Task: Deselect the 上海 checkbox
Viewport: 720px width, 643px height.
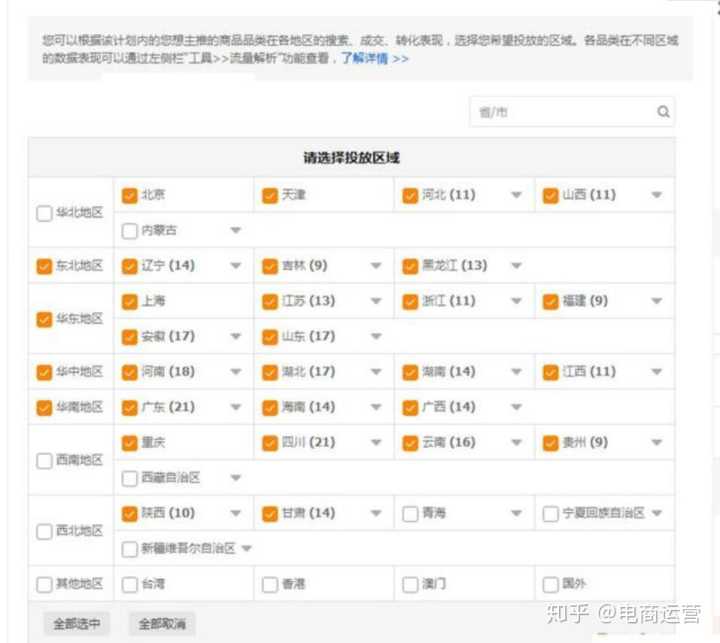Action: (x=129, y=301)
